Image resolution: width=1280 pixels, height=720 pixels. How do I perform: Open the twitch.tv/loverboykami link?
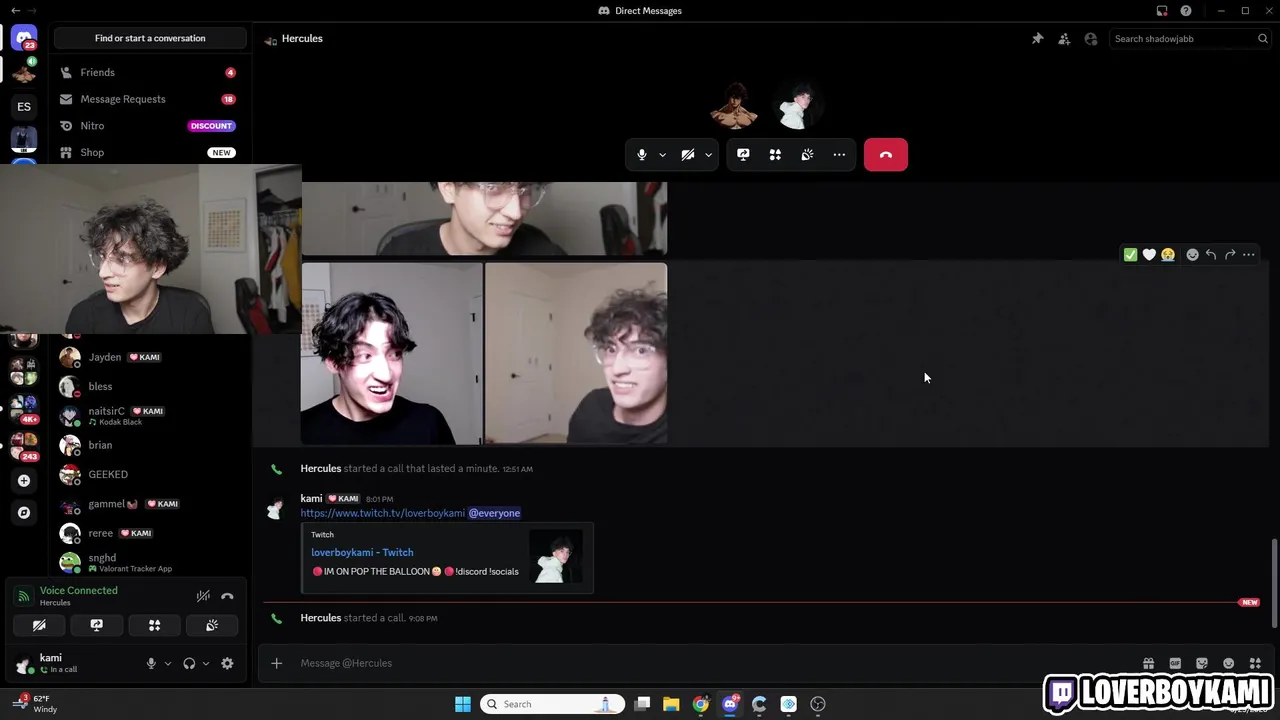tap(382, 513)
